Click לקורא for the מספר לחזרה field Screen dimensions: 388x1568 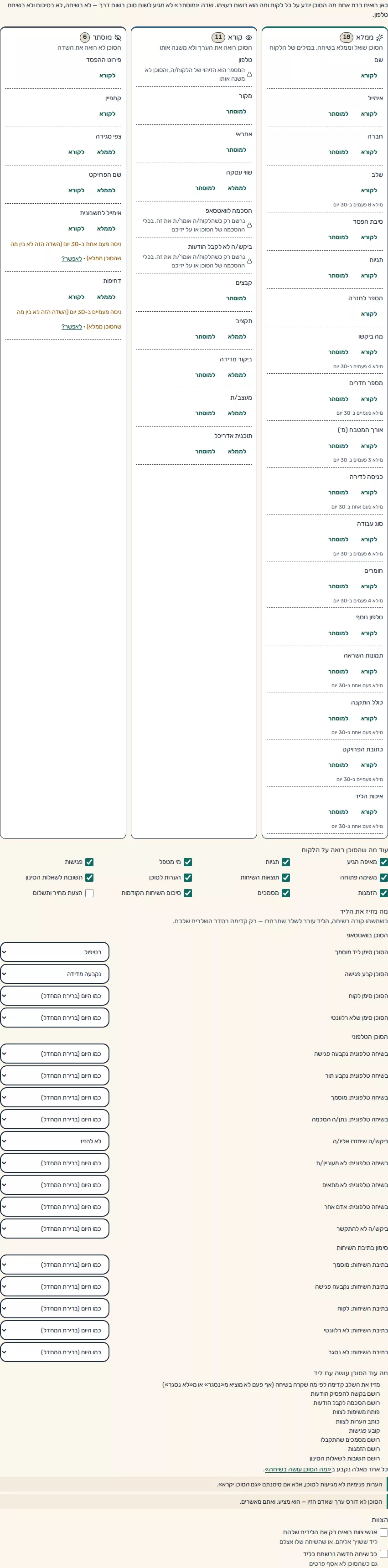pos(369,314)
